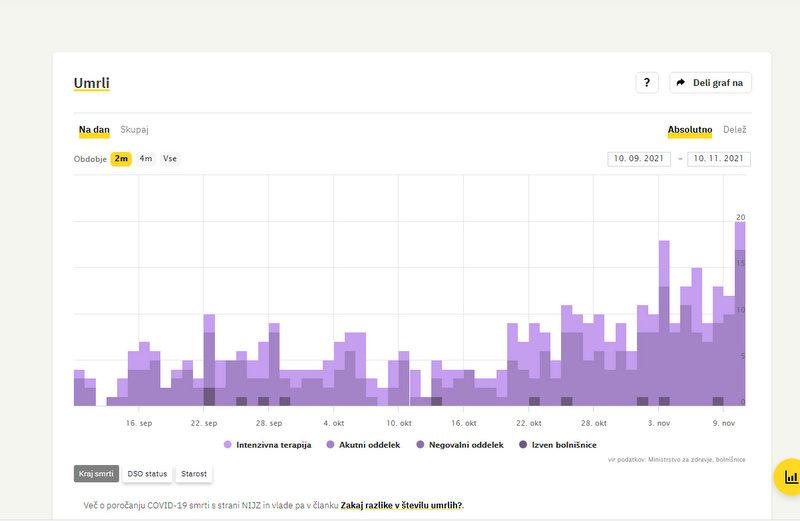
Task: Set period to Vse
Action: click(x=170, y=158)
